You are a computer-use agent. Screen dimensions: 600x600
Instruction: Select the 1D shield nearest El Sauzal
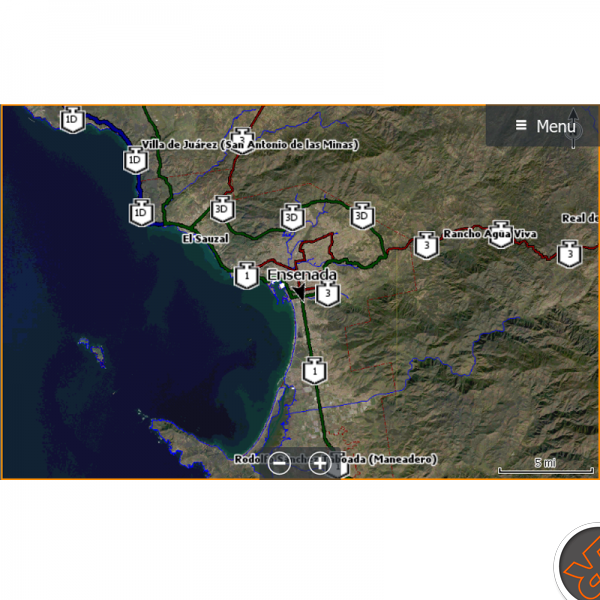pyautogui.click(x=142, y=212)
